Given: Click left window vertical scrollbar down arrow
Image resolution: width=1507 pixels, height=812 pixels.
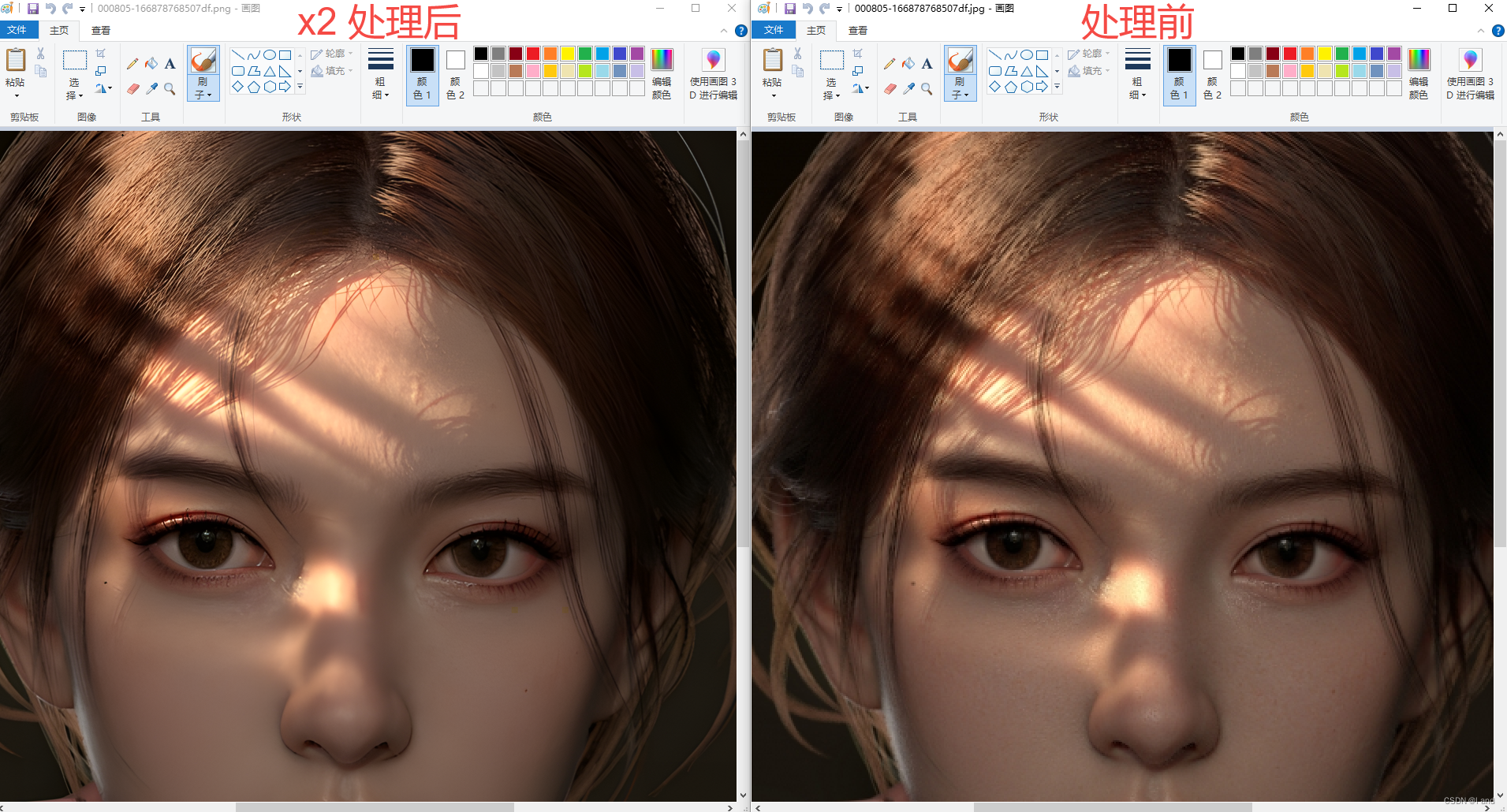Looking at the screenshot, I should tap(743, 795).
